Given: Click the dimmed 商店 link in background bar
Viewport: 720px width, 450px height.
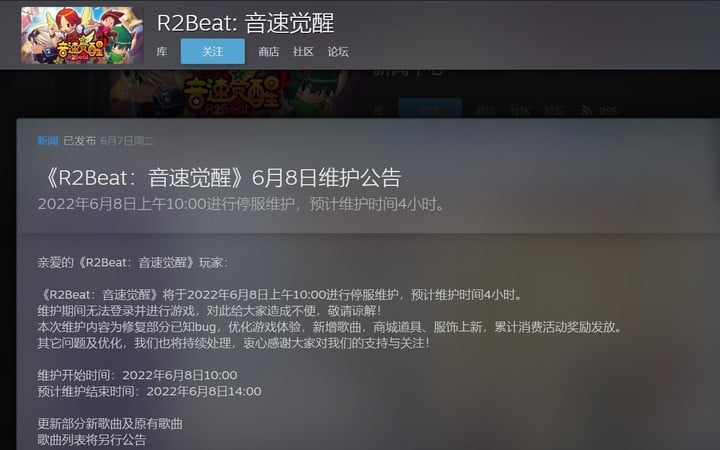Looking at the screenshot, I should (x=485, y=111).
